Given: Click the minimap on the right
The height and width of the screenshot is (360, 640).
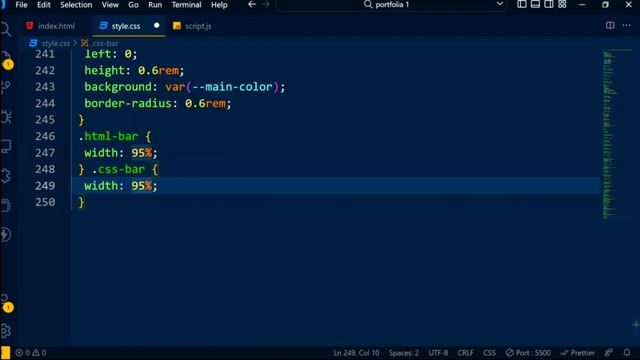Looking at the screenshot, I should coord(617,135).
